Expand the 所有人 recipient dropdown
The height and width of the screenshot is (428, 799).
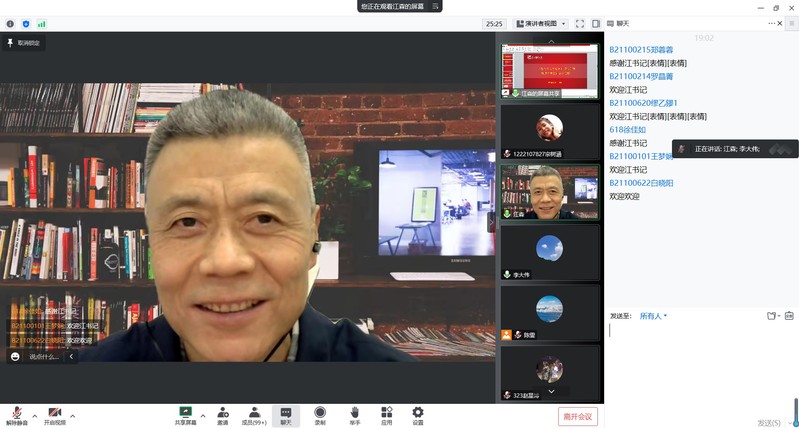pyautogui.click(x=653, y=316)
